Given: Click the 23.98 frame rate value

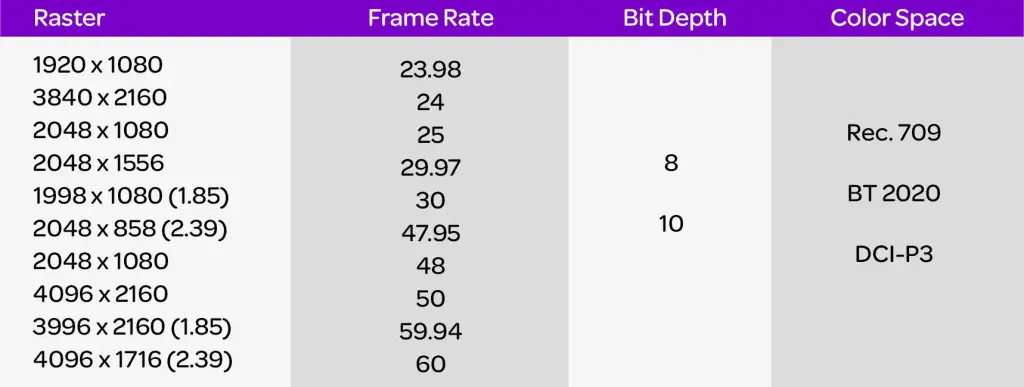Looking at the screenshot, I should 430,70.
